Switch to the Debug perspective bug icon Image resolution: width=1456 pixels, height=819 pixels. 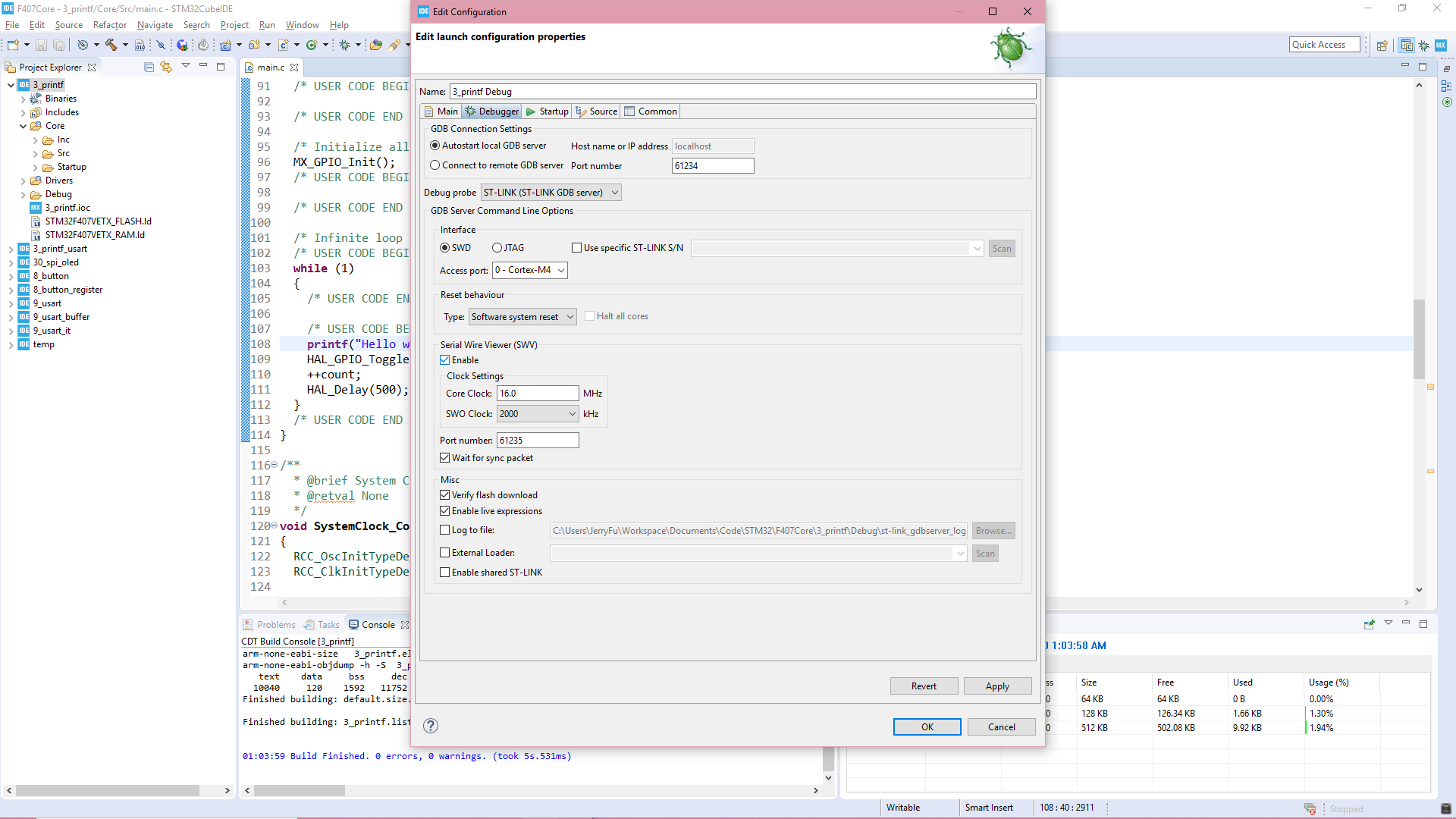(1422, 45)
